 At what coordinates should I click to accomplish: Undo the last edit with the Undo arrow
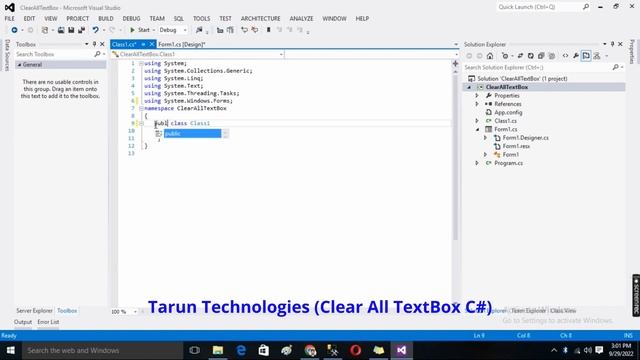95,30
